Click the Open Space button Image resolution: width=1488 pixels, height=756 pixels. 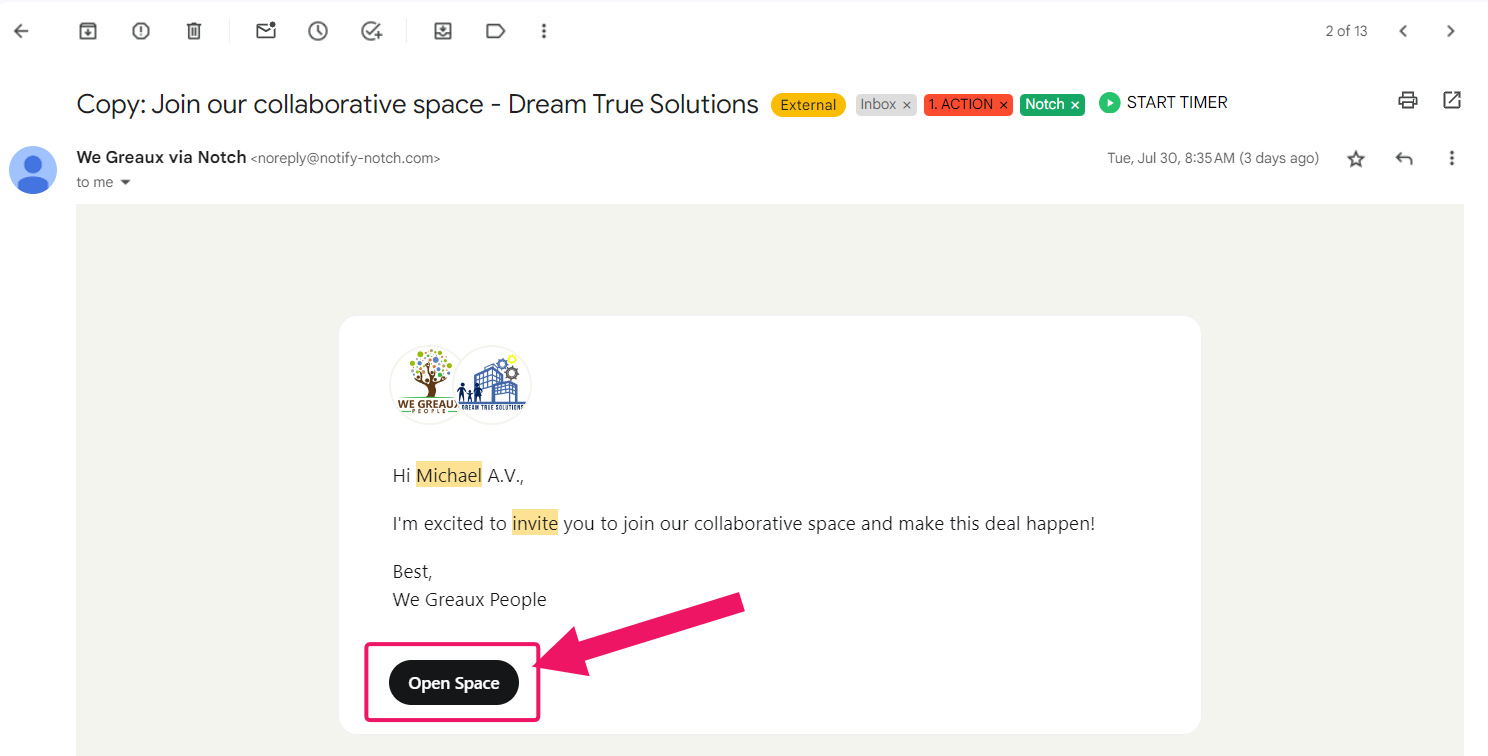coord(454,683)
